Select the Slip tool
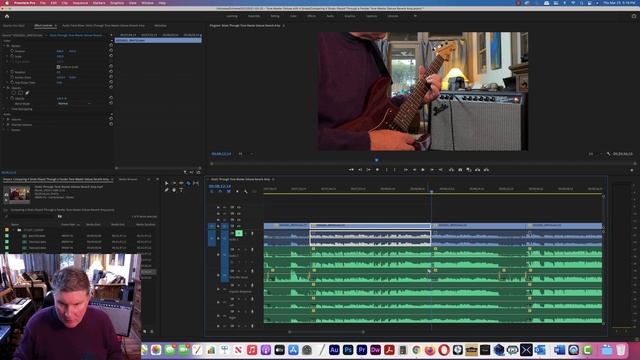This screenshot has width=640, height=360. tap(196, 184)
